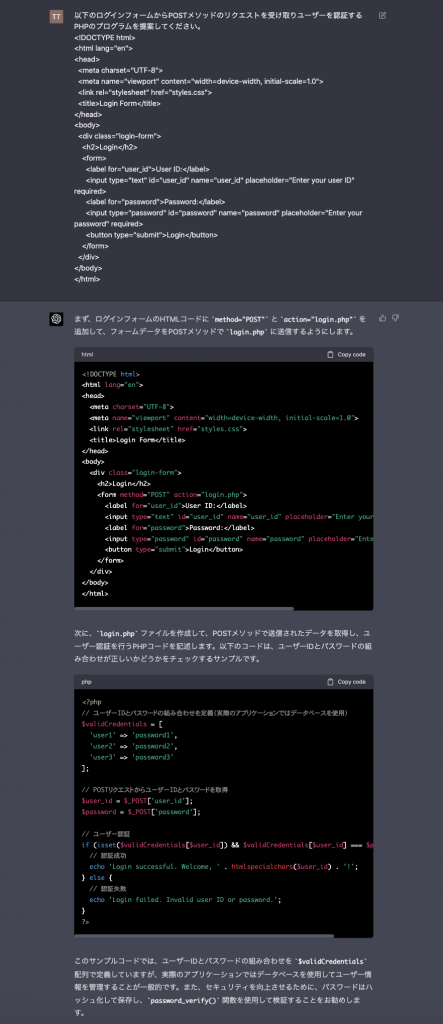This screenshot has width=443, height=1024.
Task: Click the '<!DOCTYPE html>' line in user message
Action: pos(105,37)
